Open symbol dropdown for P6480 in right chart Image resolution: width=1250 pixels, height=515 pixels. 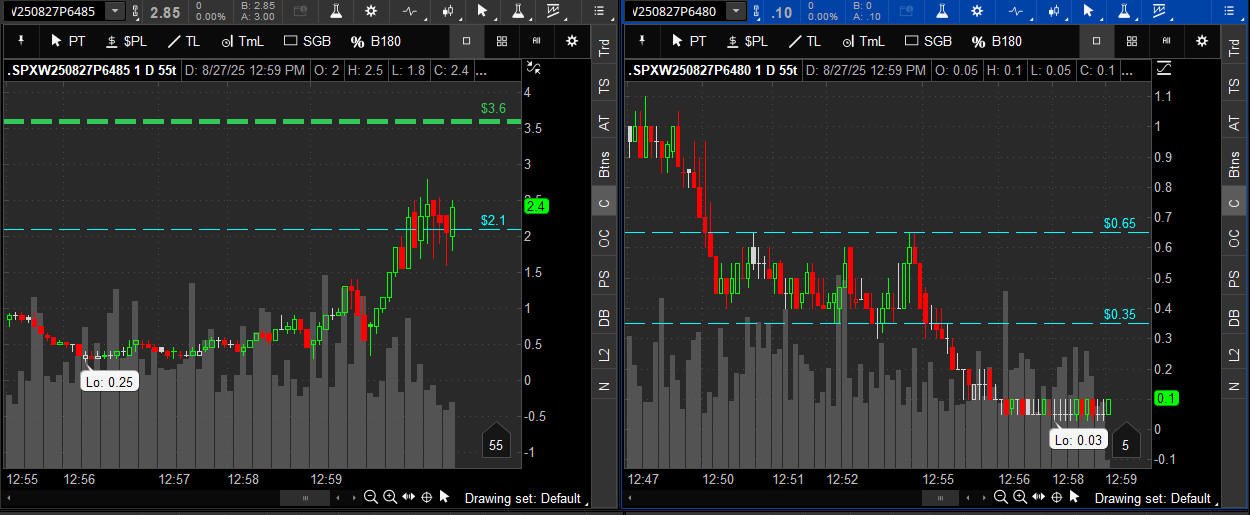[x=736, y=11]
